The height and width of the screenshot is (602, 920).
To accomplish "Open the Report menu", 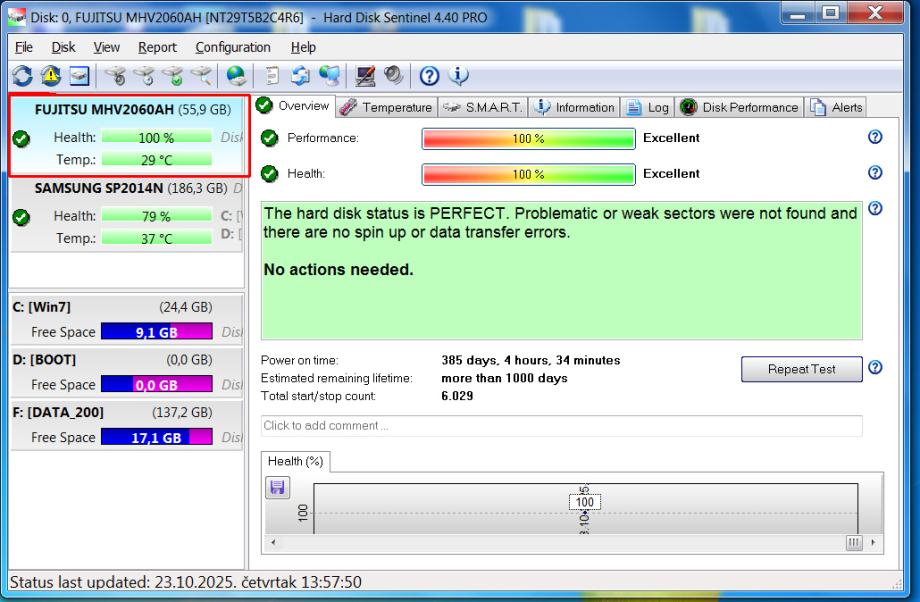I will [157, 48].
